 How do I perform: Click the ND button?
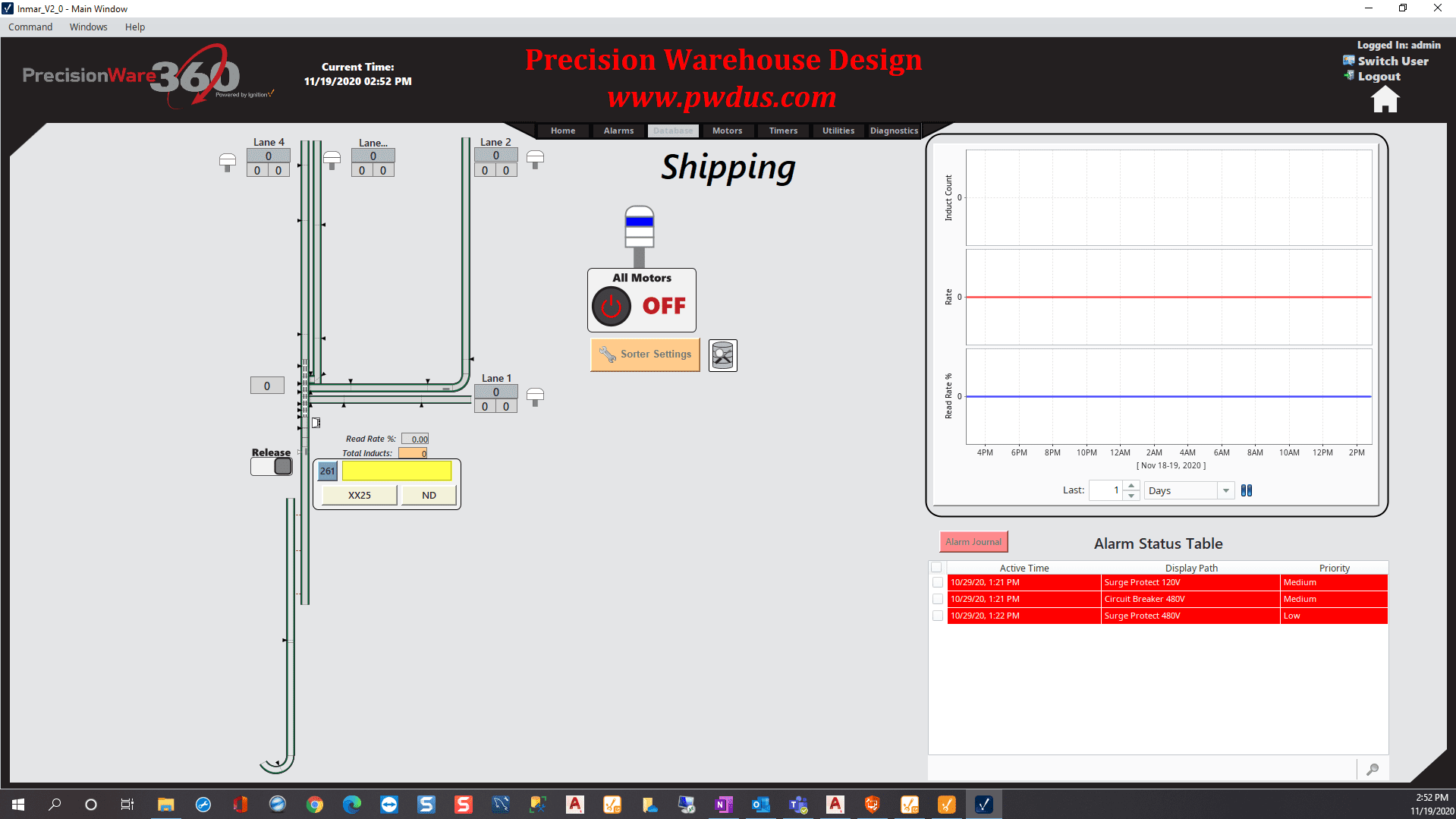429,495
